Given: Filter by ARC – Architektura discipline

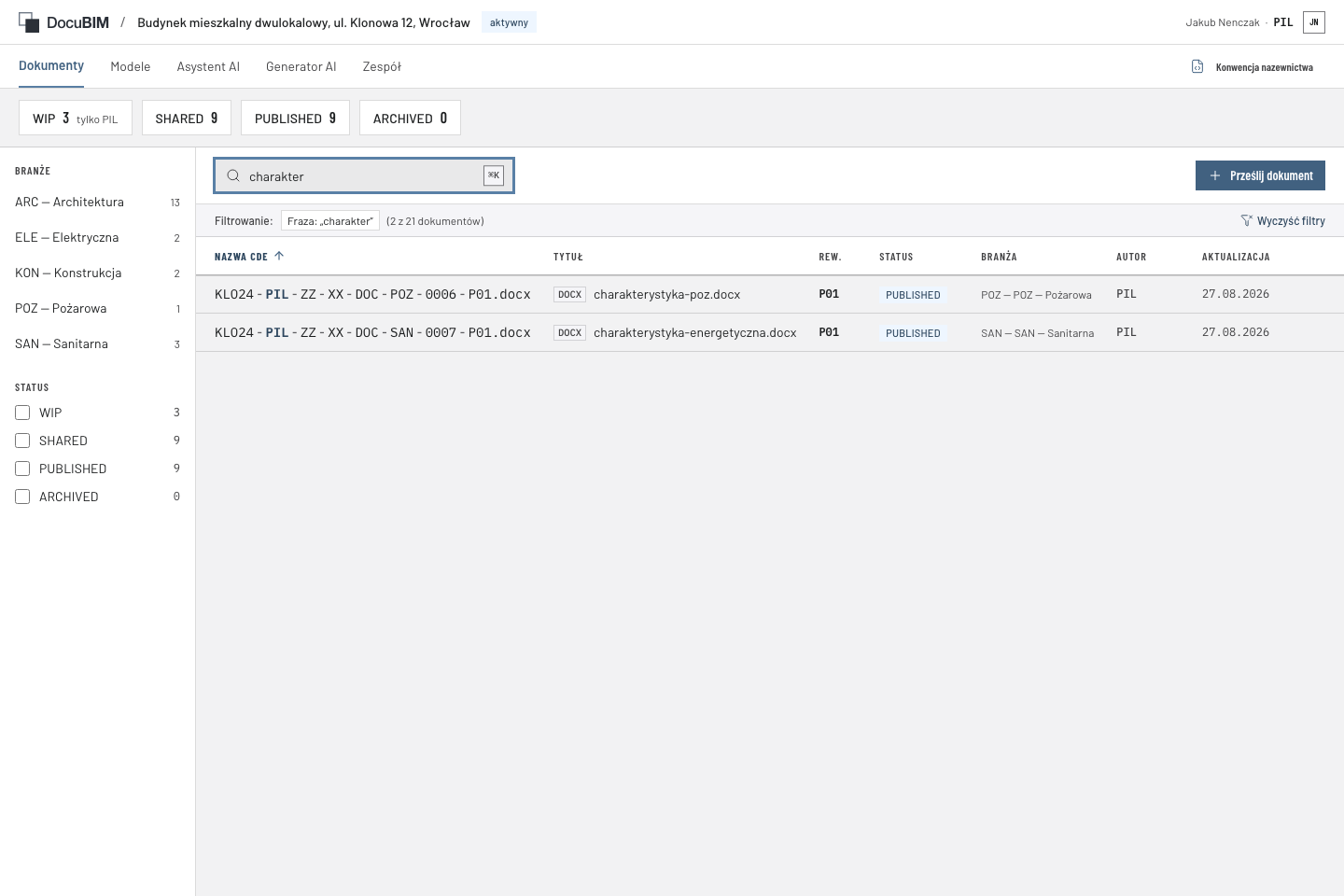Looking at the screenshot, I should [x=97, y=203].
